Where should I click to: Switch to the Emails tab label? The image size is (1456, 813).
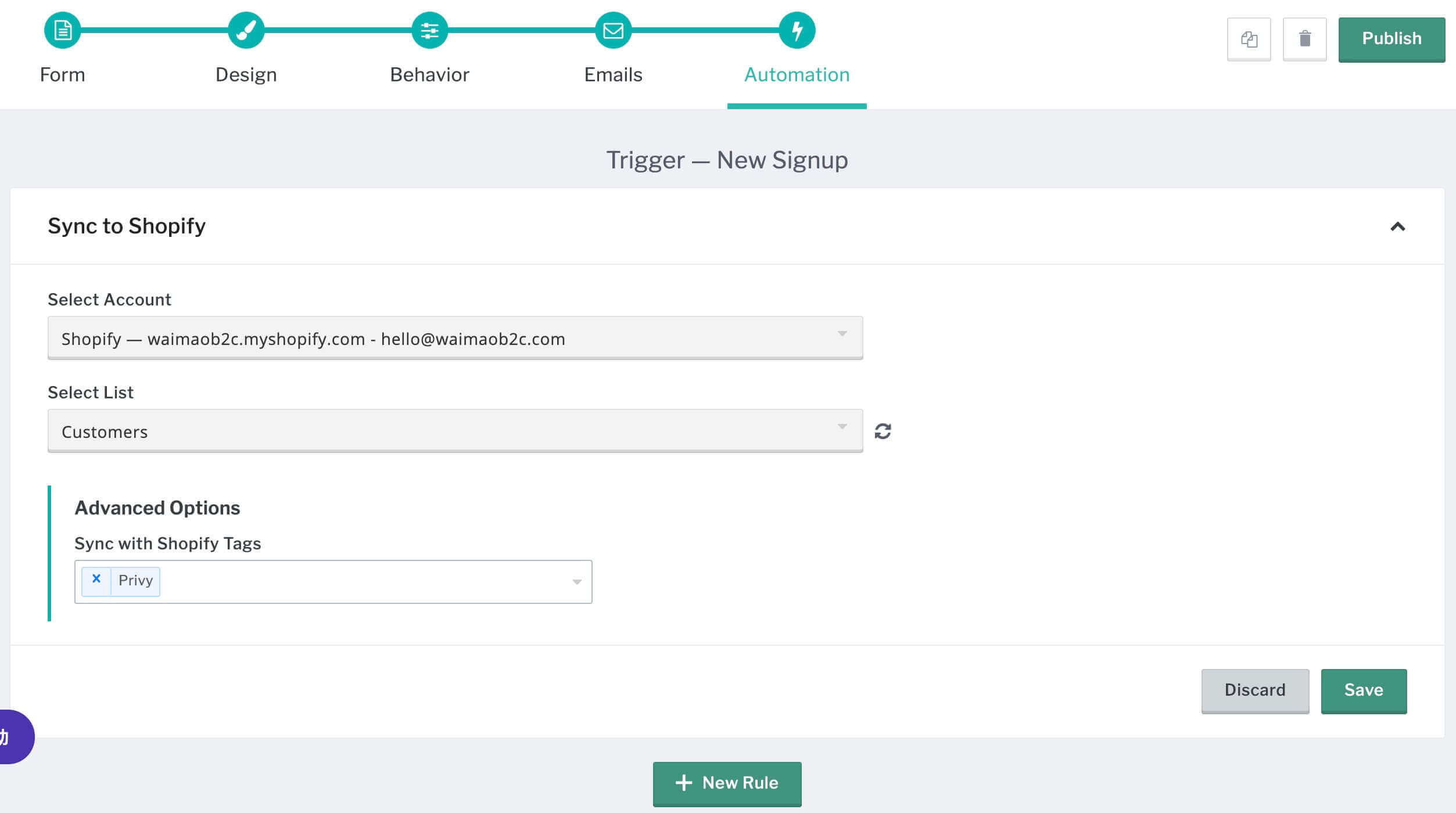point(613,75)
